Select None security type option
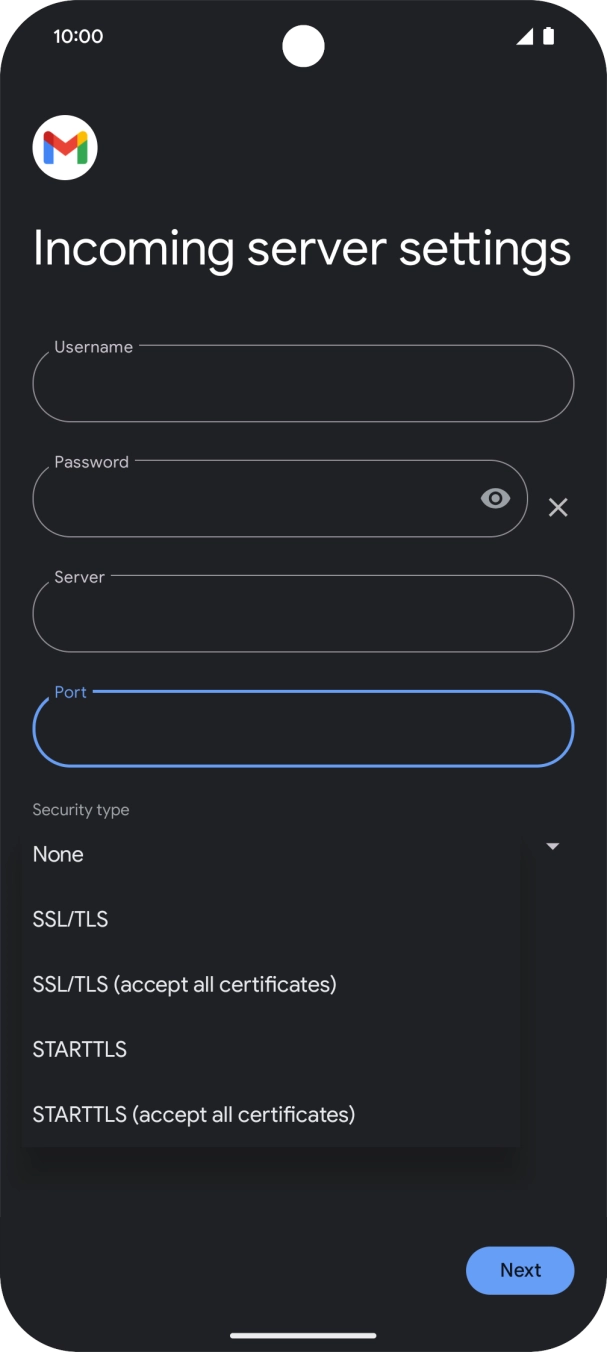The image size is (607, 1352). (x=58, y=854)
